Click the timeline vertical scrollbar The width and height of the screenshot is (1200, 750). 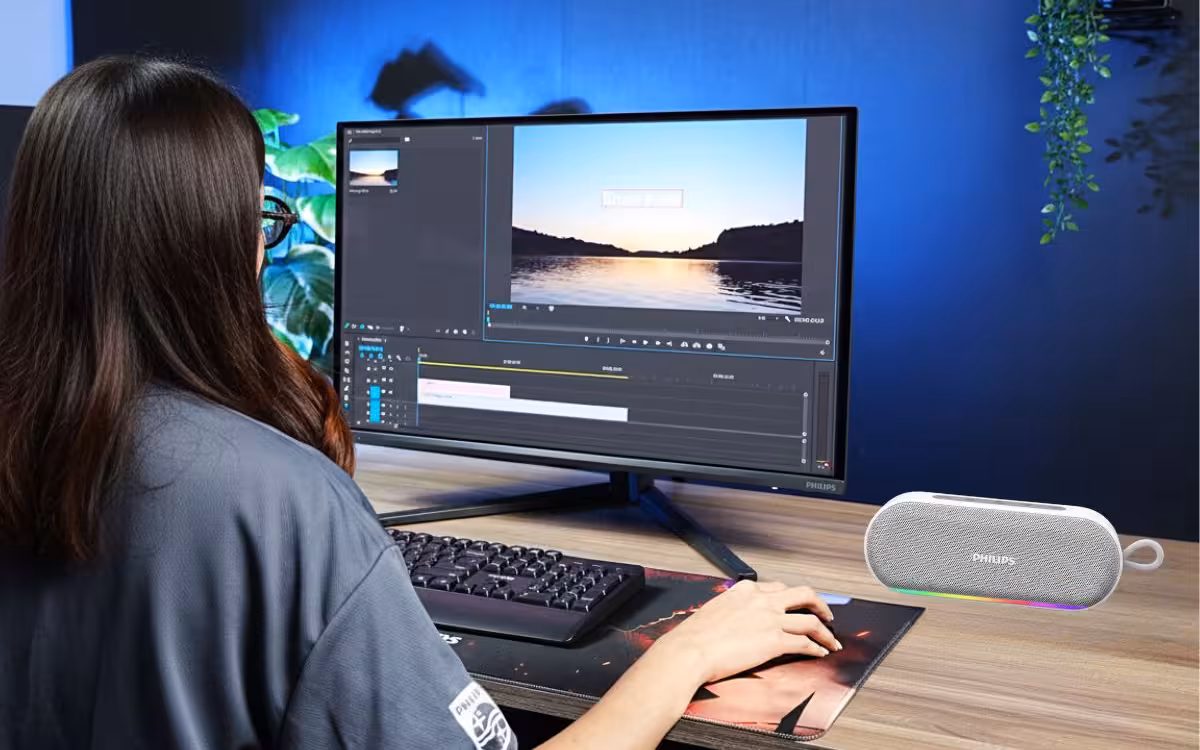(805, 414)
